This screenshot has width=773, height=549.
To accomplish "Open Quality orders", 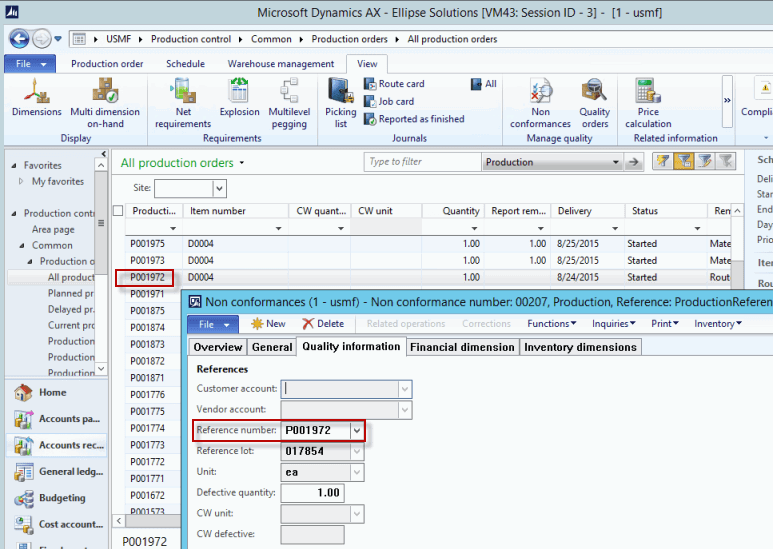I will 595,103.
